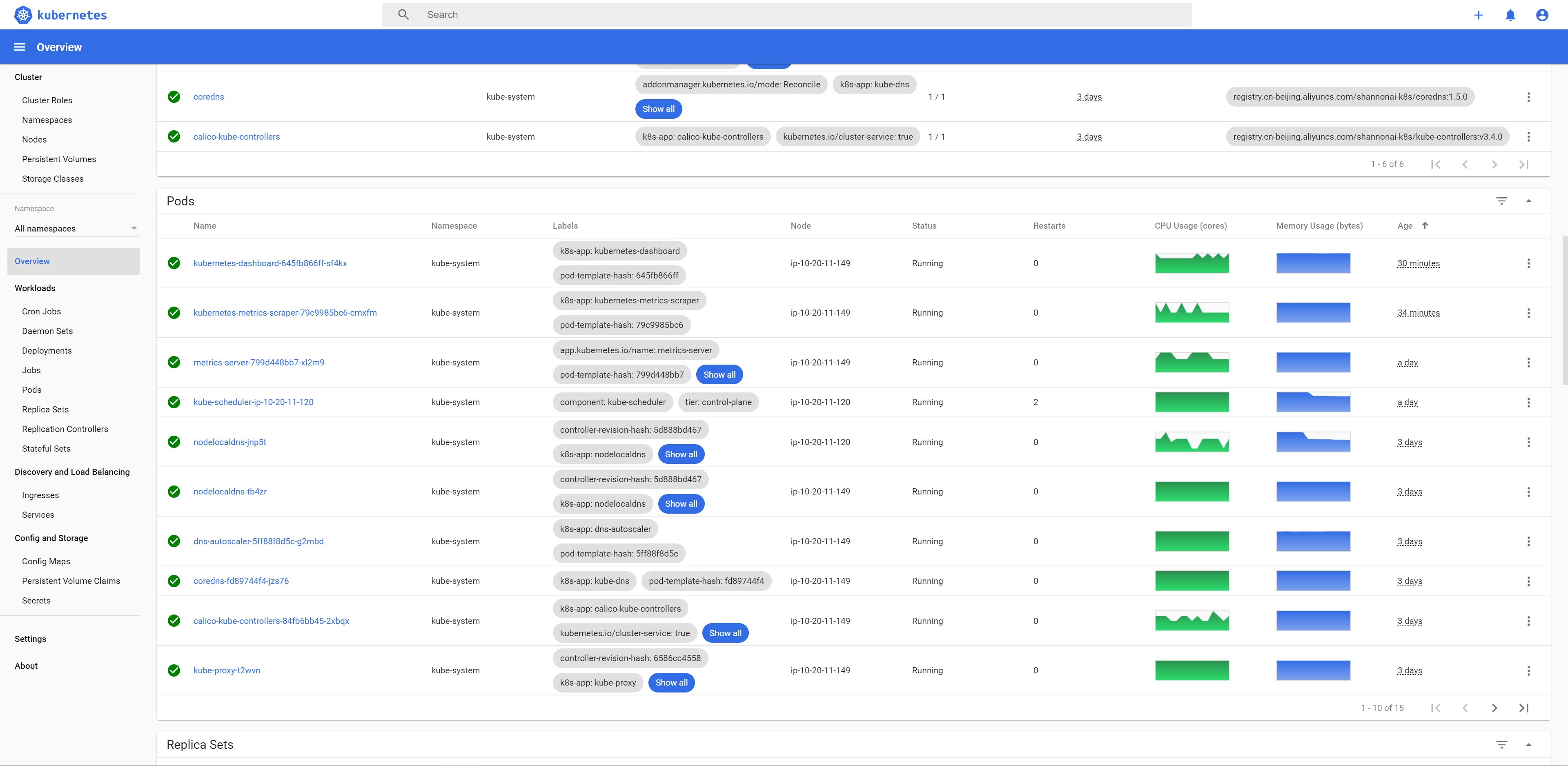Open Daemon Sets in sidebar

(x=47, y=331)
